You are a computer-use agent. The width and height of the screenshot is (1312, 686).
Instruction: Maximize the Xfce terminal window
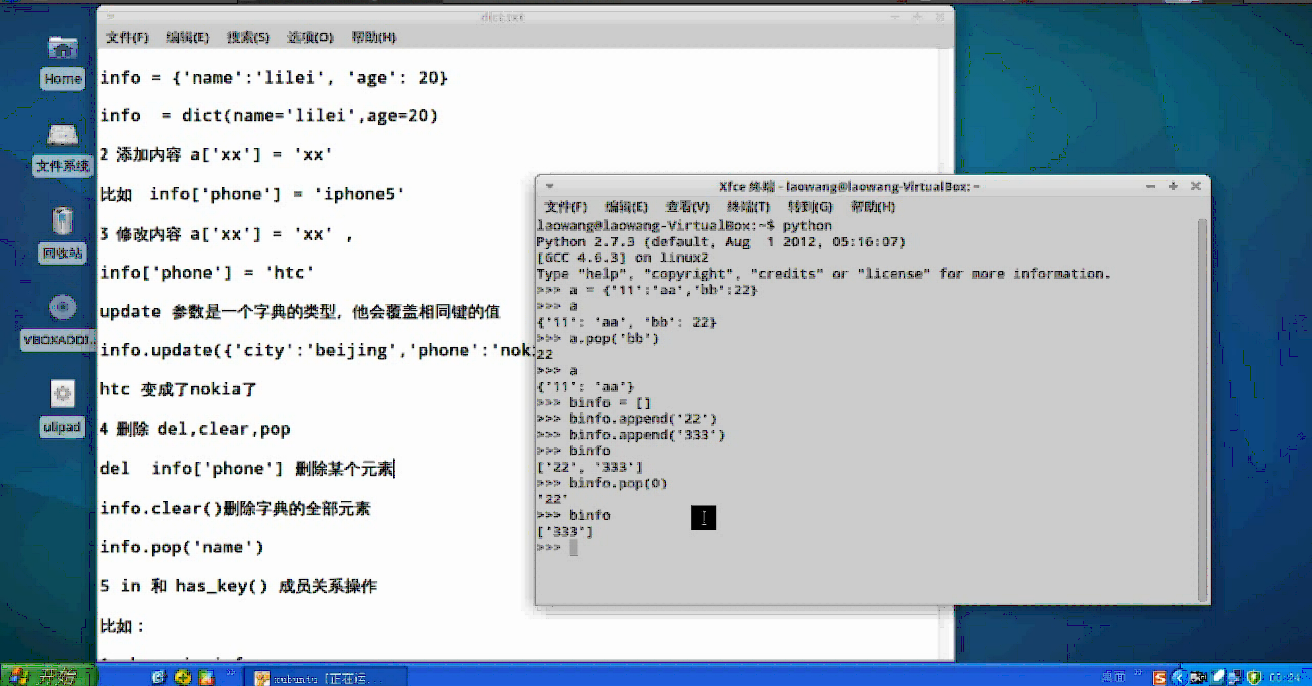1173,186
